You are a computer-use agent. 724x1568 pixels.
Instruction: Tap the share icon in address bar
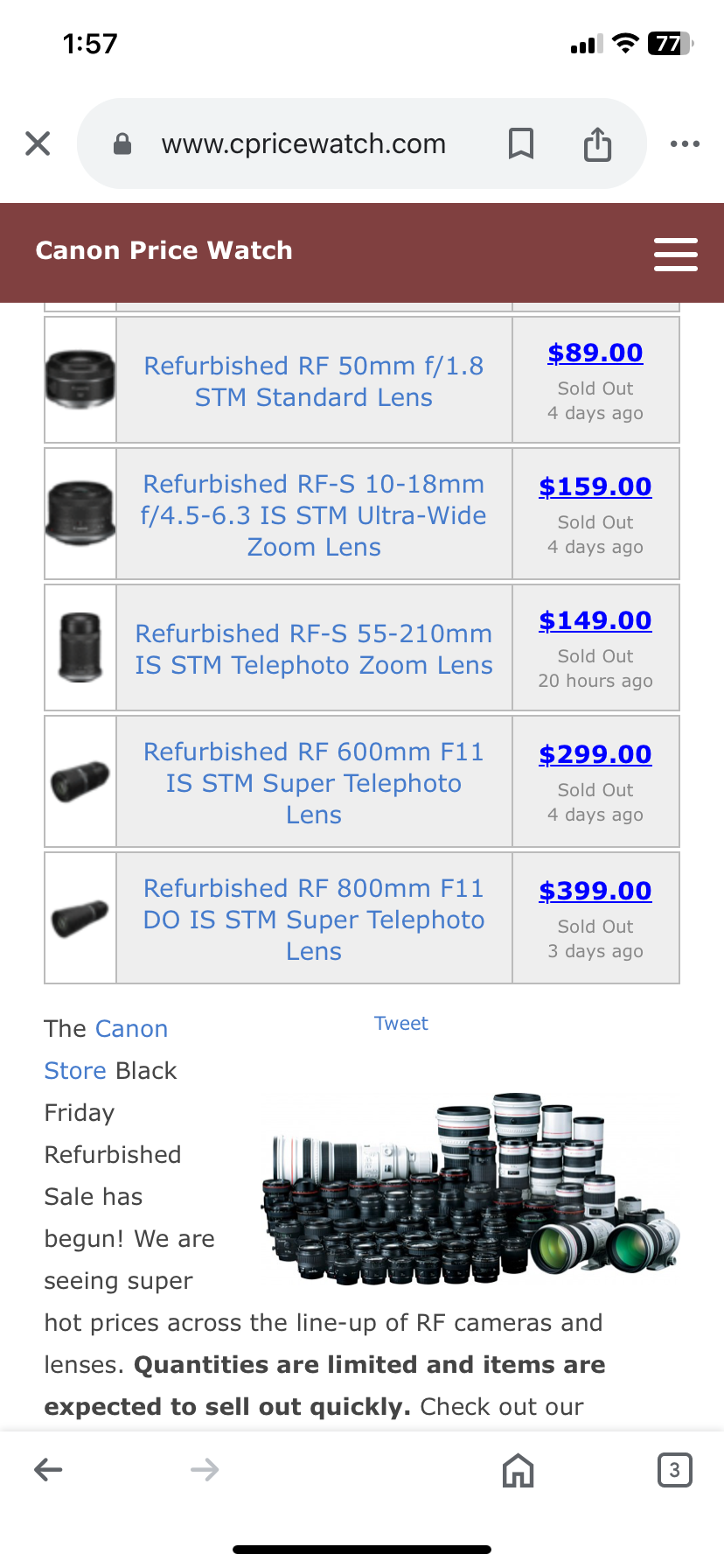[x=597, y=143]
